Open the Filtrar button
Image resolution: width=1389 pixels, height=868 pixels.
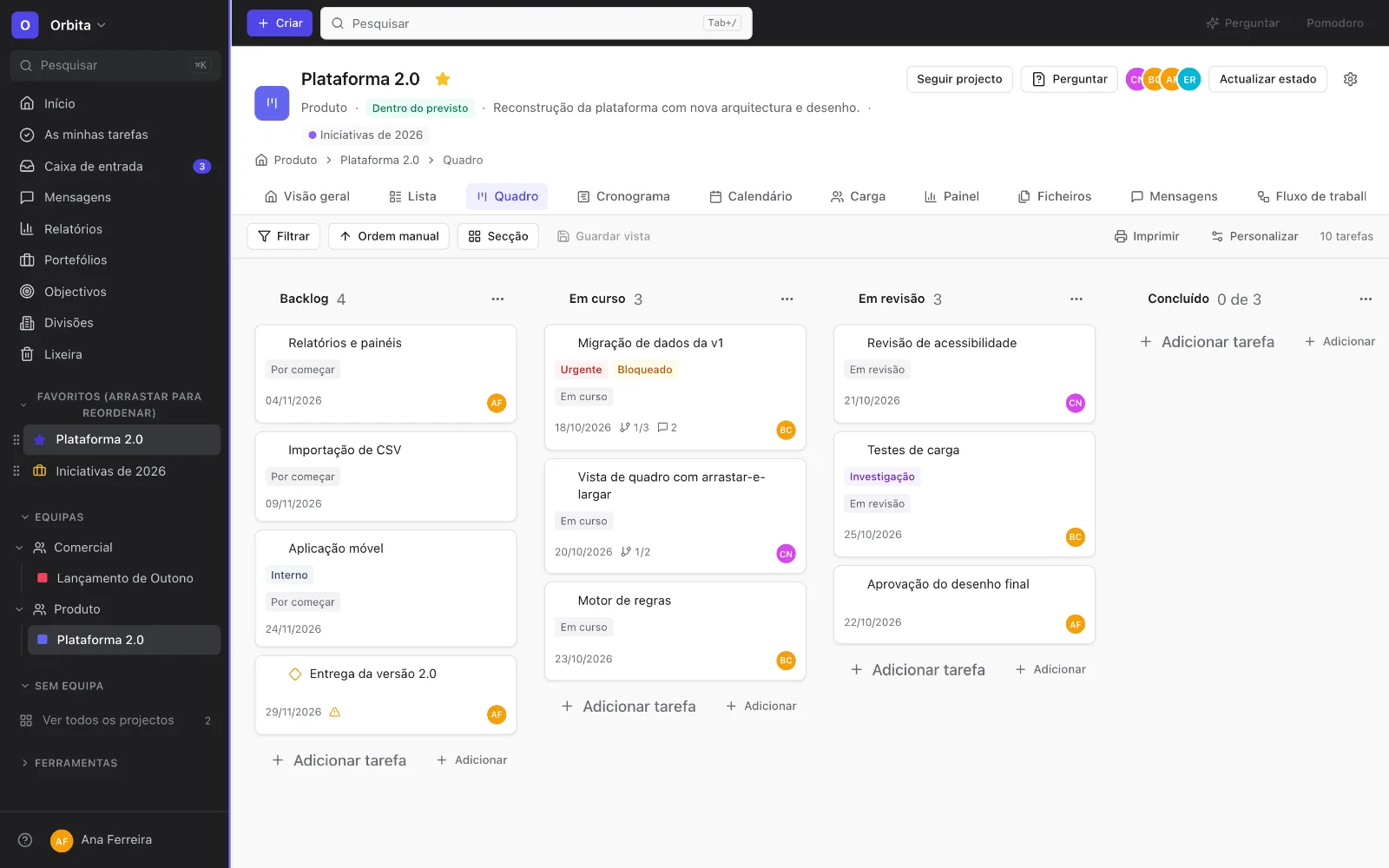[x=284, y=236]
